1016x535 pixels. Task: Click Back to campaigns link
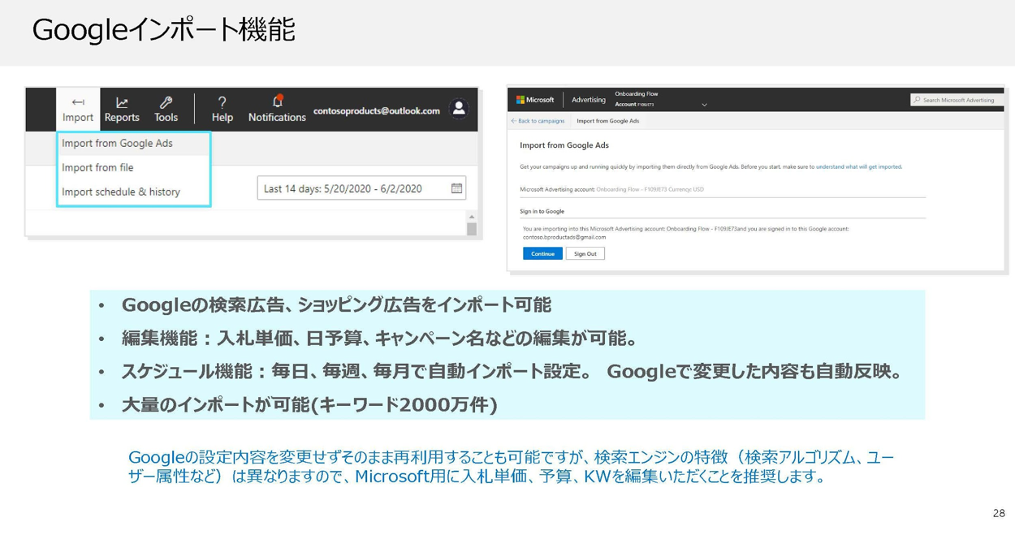538,121
